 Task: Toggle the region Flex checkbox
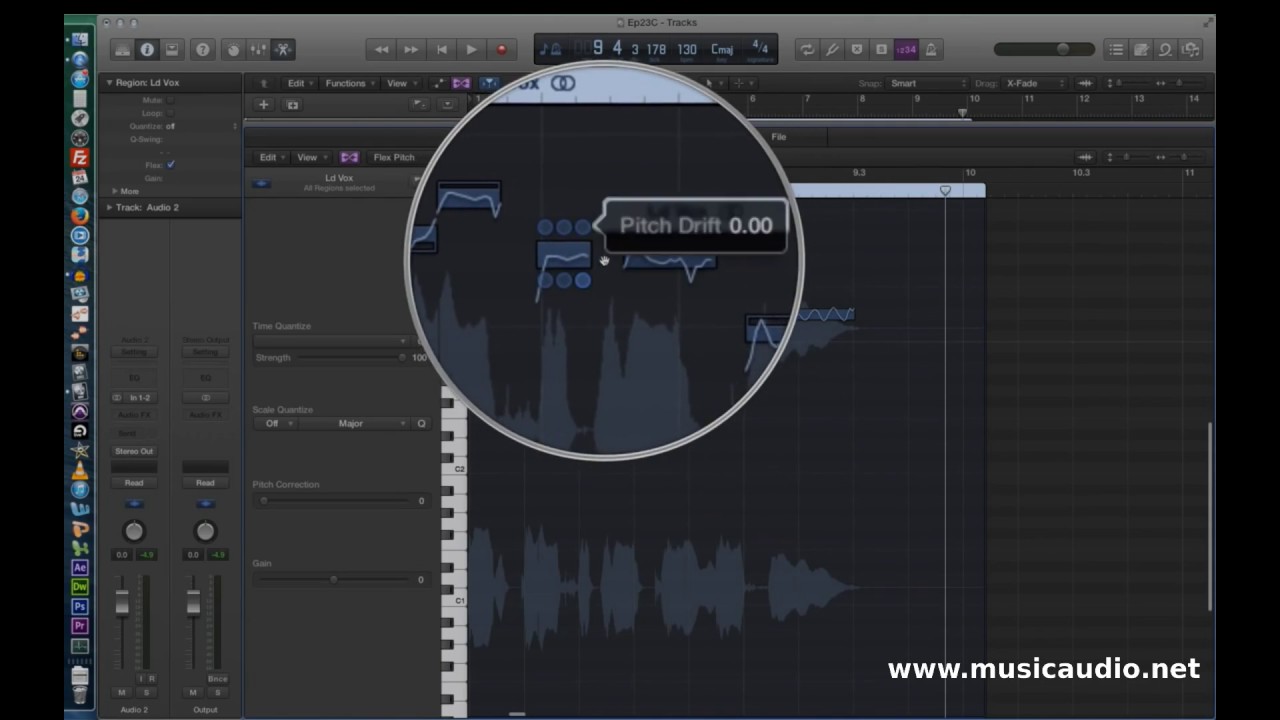171,165
